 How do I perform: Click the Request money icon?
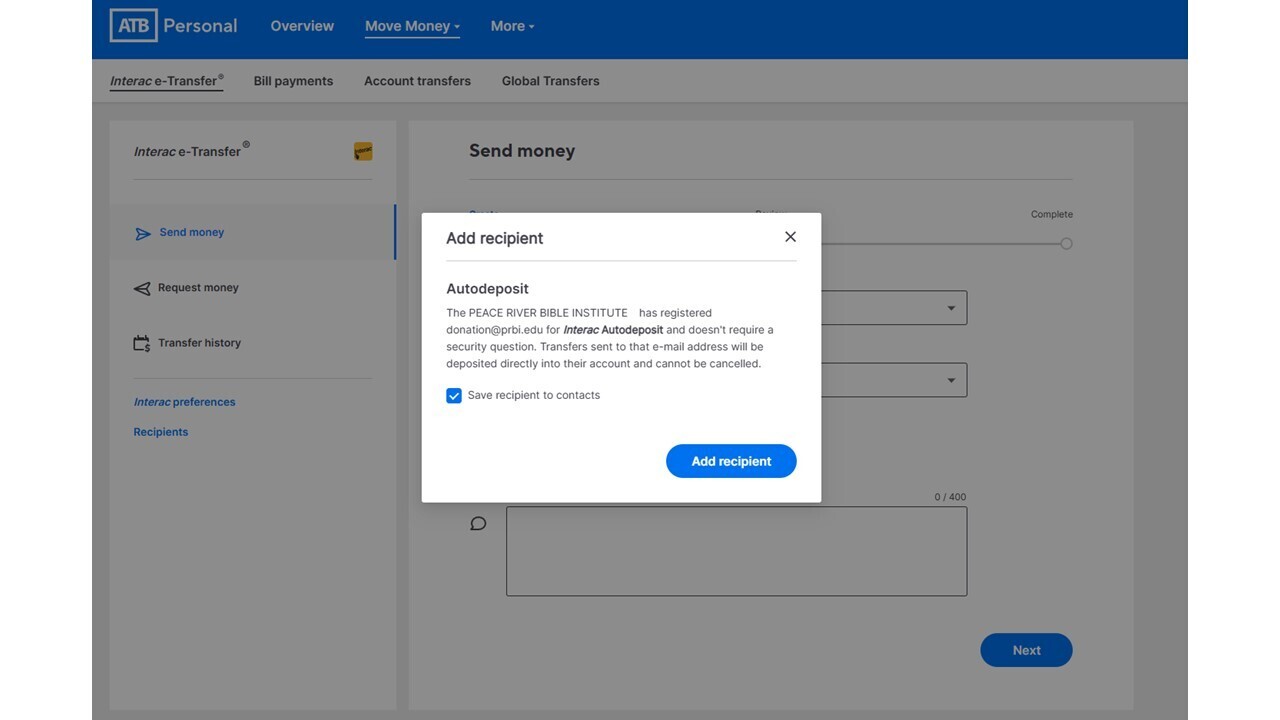click(x=142, y=288)
